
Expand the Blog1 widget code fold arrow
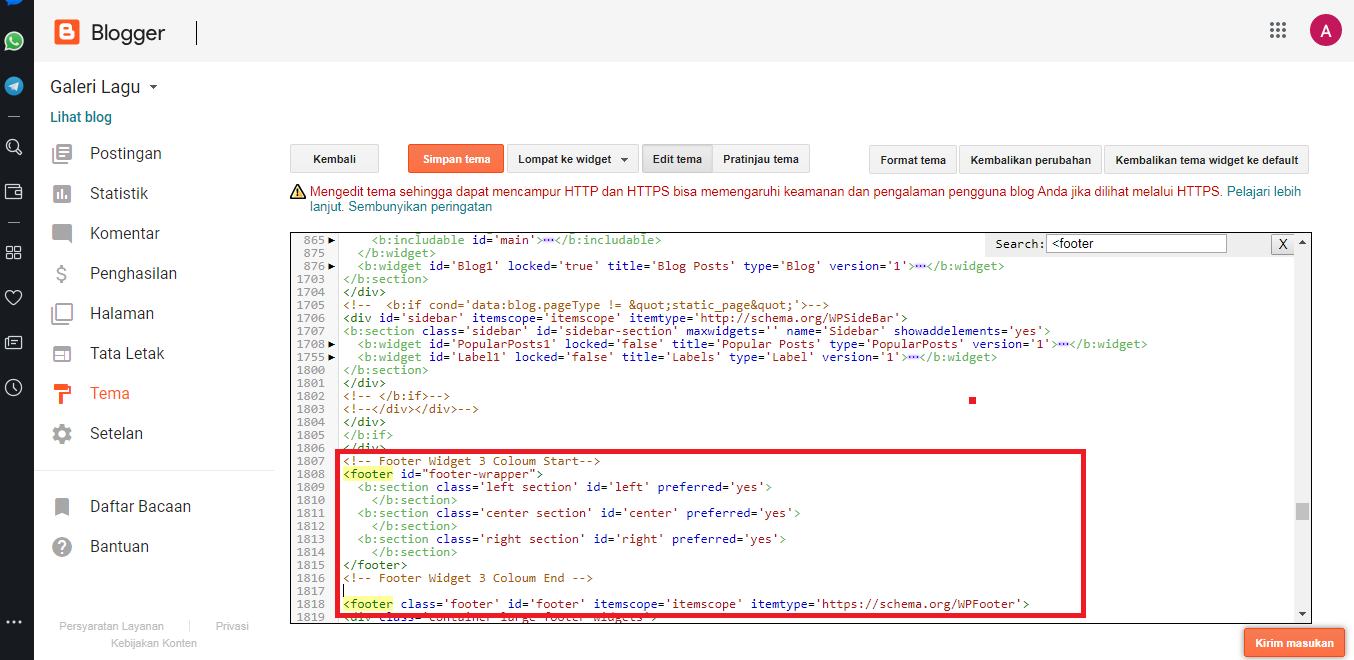point(332,267)
